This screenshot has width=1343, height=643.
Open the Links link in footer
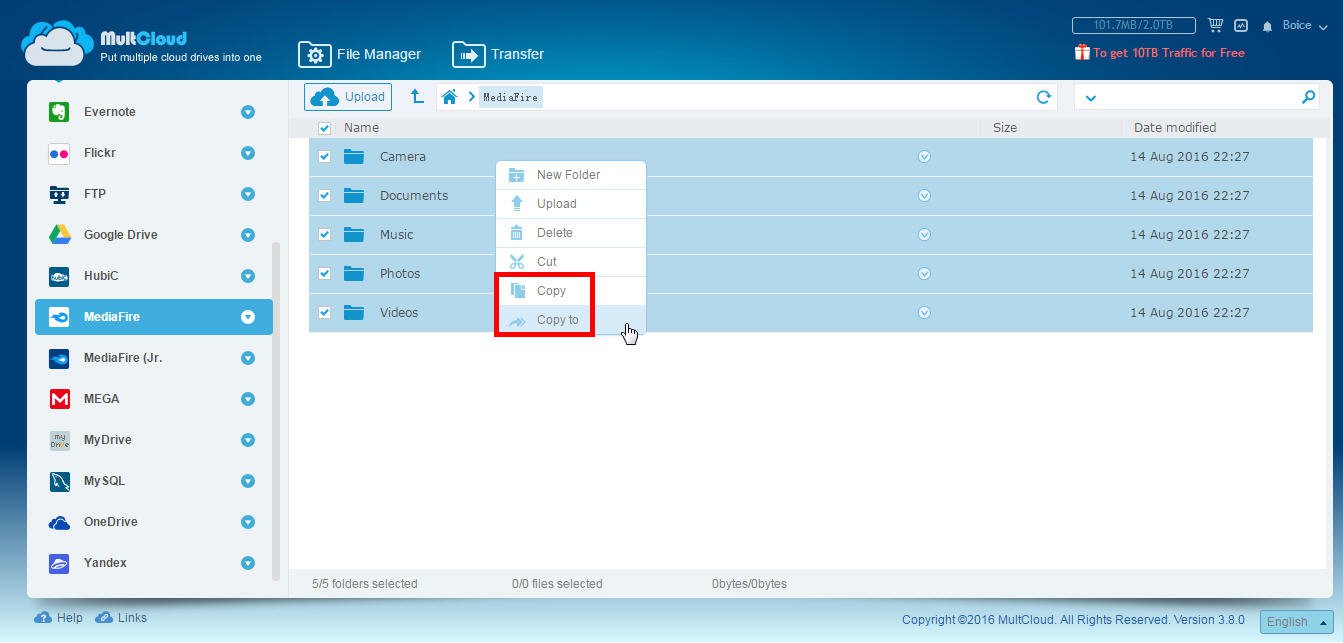[x=121, y=618]
